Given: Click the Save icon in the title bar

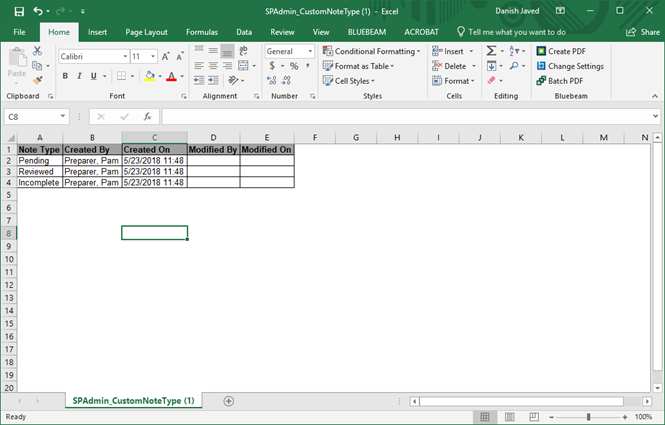Looking at the screenshot, I should tap(13, 11).
